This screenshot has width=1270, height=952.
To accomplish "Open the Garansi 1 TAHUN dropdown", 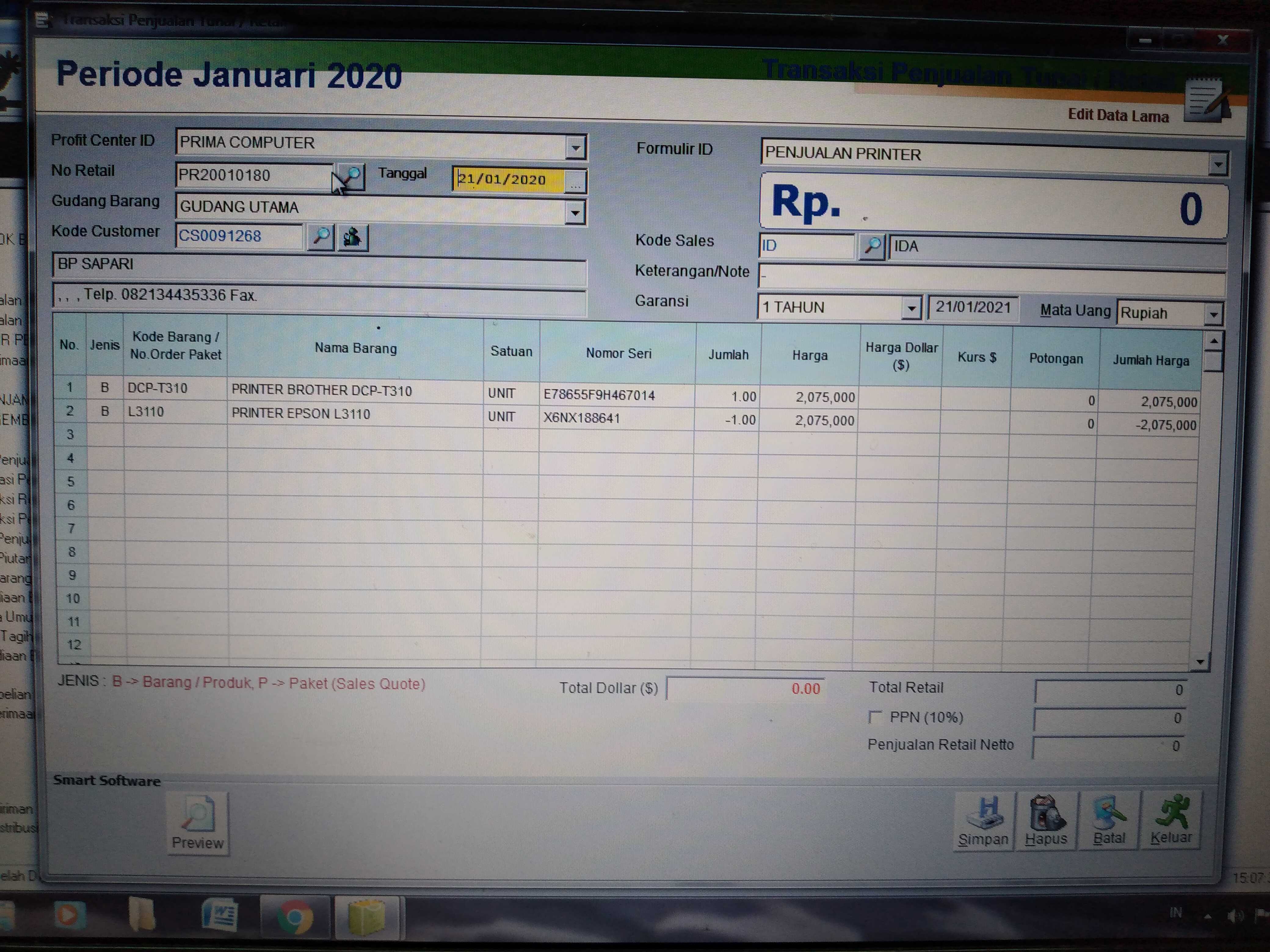I will click(x=911, y=309).
